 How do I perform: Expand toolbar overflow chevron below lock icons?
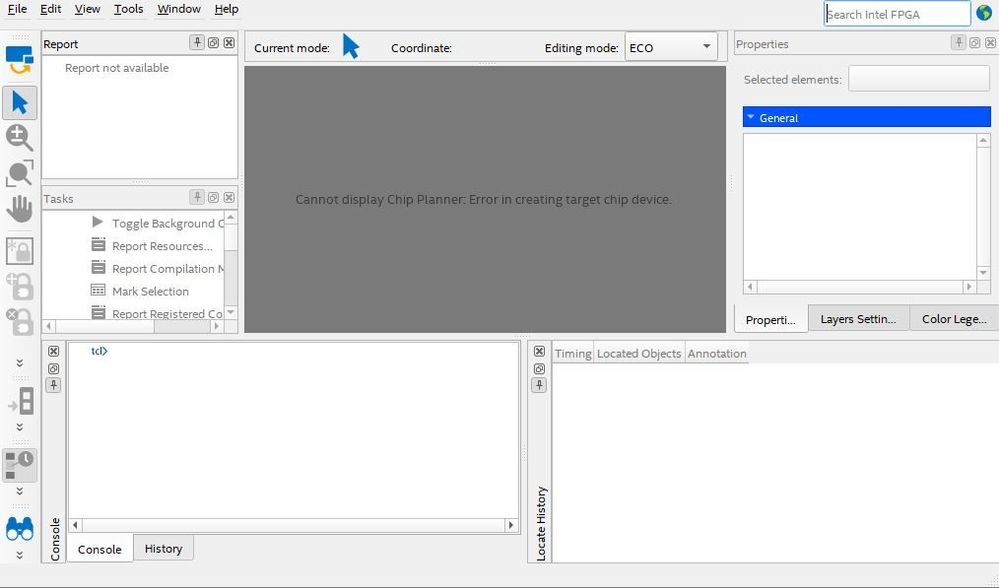(x=20, y=362)
